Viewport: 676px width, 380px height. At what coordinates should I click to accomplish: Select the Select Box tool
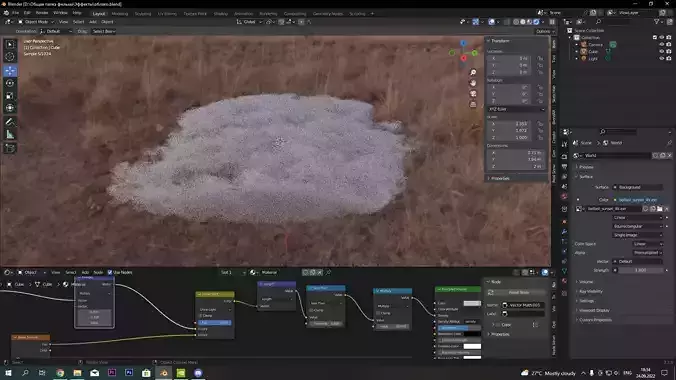(10, 44)
